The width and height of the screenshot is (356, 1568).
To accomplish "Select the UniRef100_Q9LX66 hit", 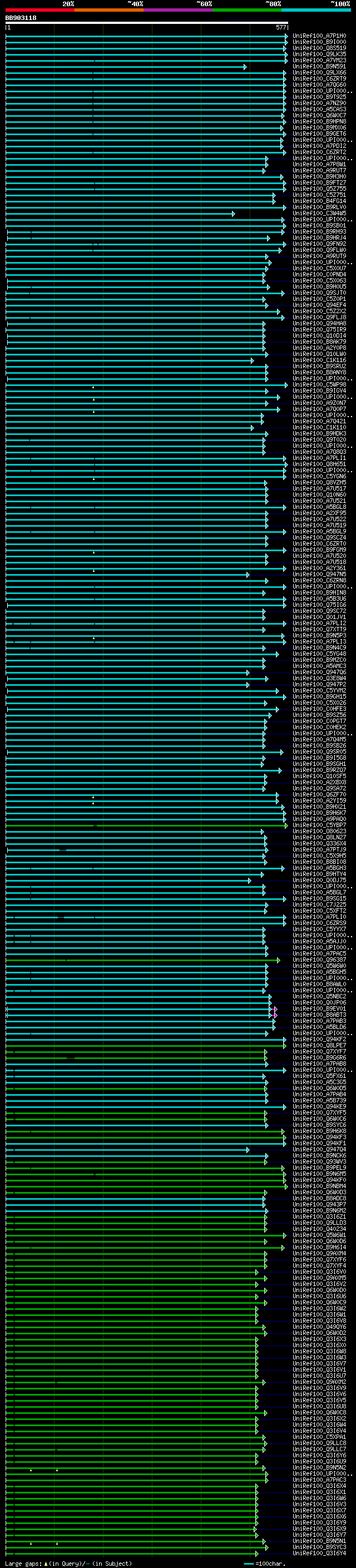I will (x=319, y=72).
